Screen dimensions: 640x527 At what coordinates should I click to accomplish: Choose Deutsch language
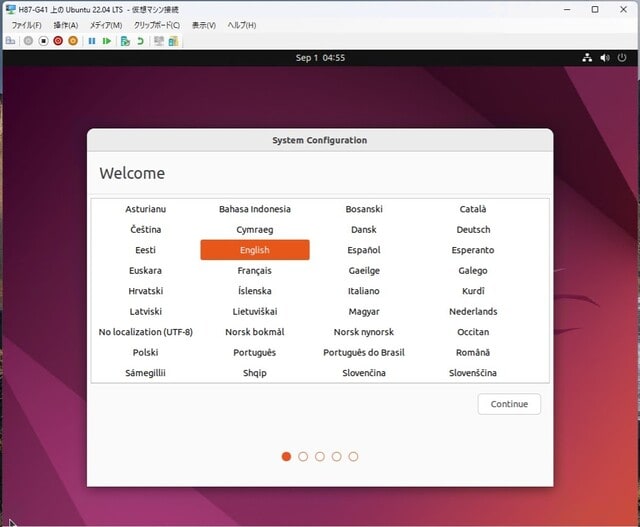[x=473, y=229]
